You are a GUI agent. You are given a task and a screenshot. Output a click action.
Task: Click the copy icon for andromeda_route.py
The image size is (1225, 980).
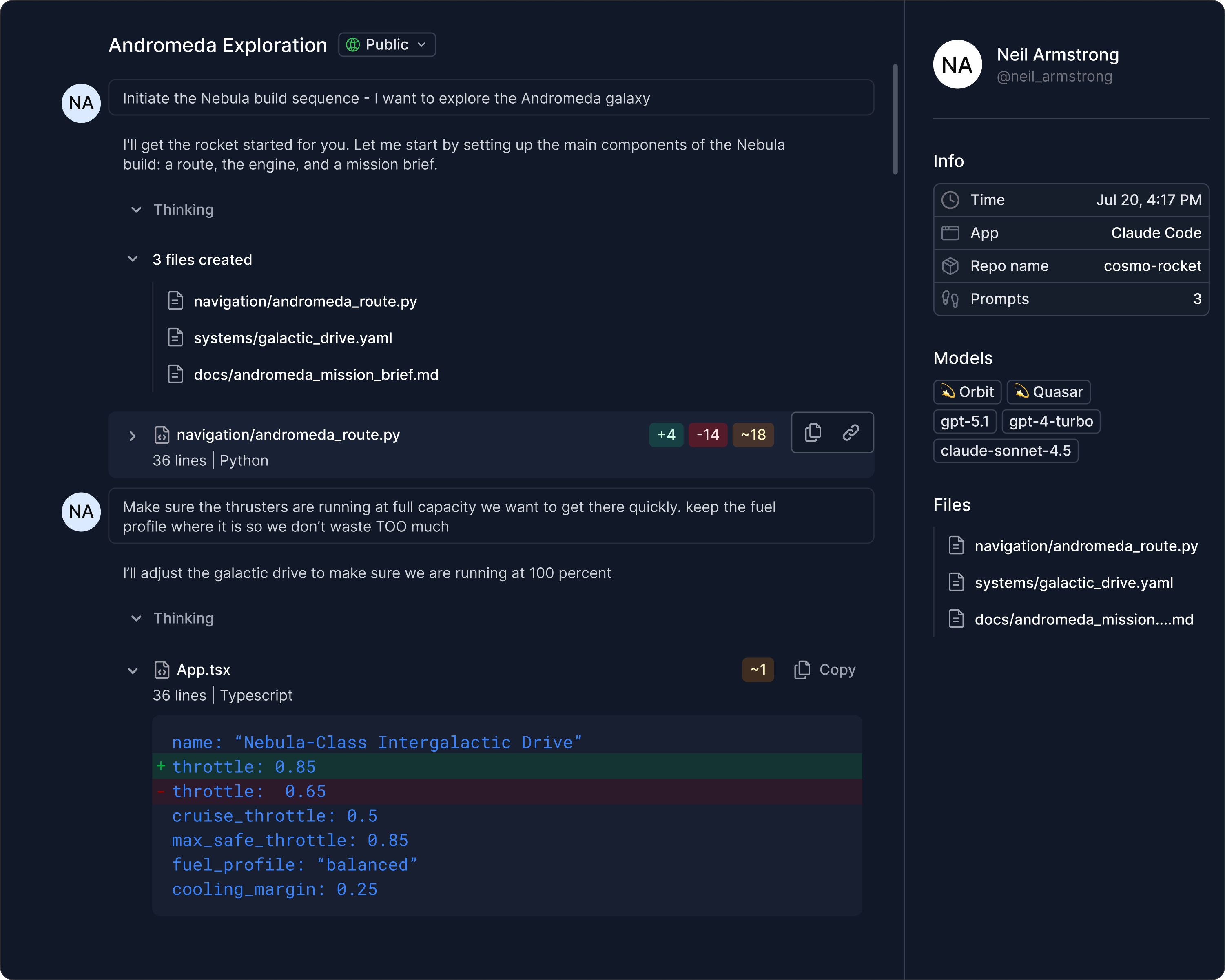click(x=813, y=433)
